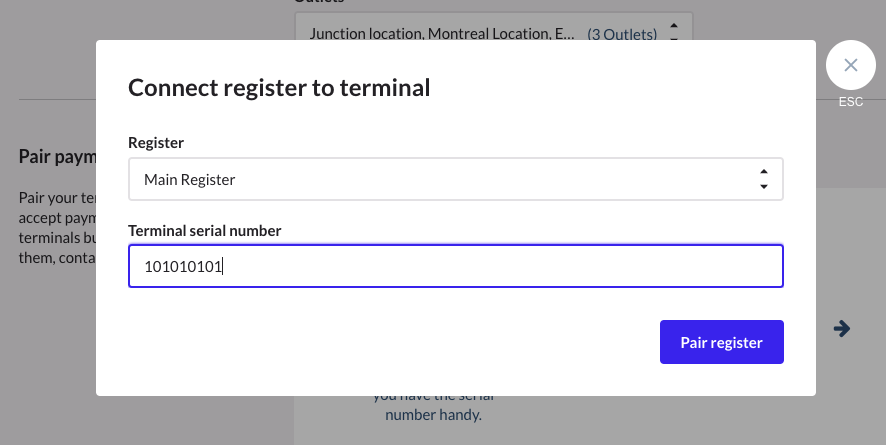Close the dialog with the X icon

coord(850,66)
